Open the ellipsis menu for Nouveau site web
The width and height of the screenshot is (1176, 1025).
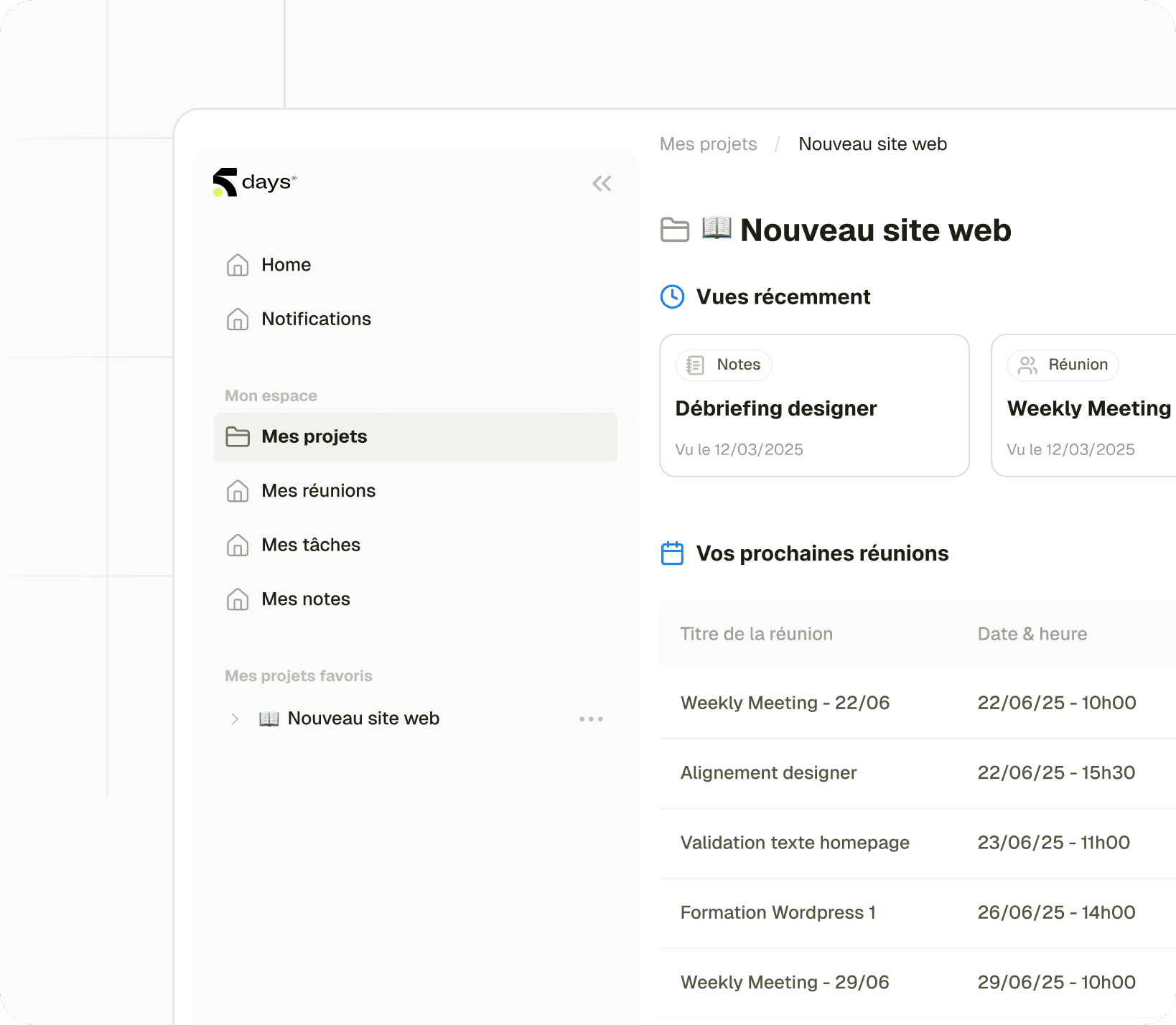pyautogui.click(x=591, y=719)
